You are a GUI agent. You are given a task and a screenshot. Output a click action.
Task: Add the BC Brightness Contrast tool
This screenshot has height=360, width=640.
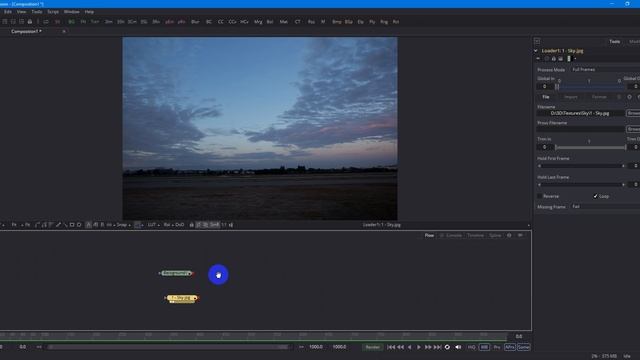[209, 22]
